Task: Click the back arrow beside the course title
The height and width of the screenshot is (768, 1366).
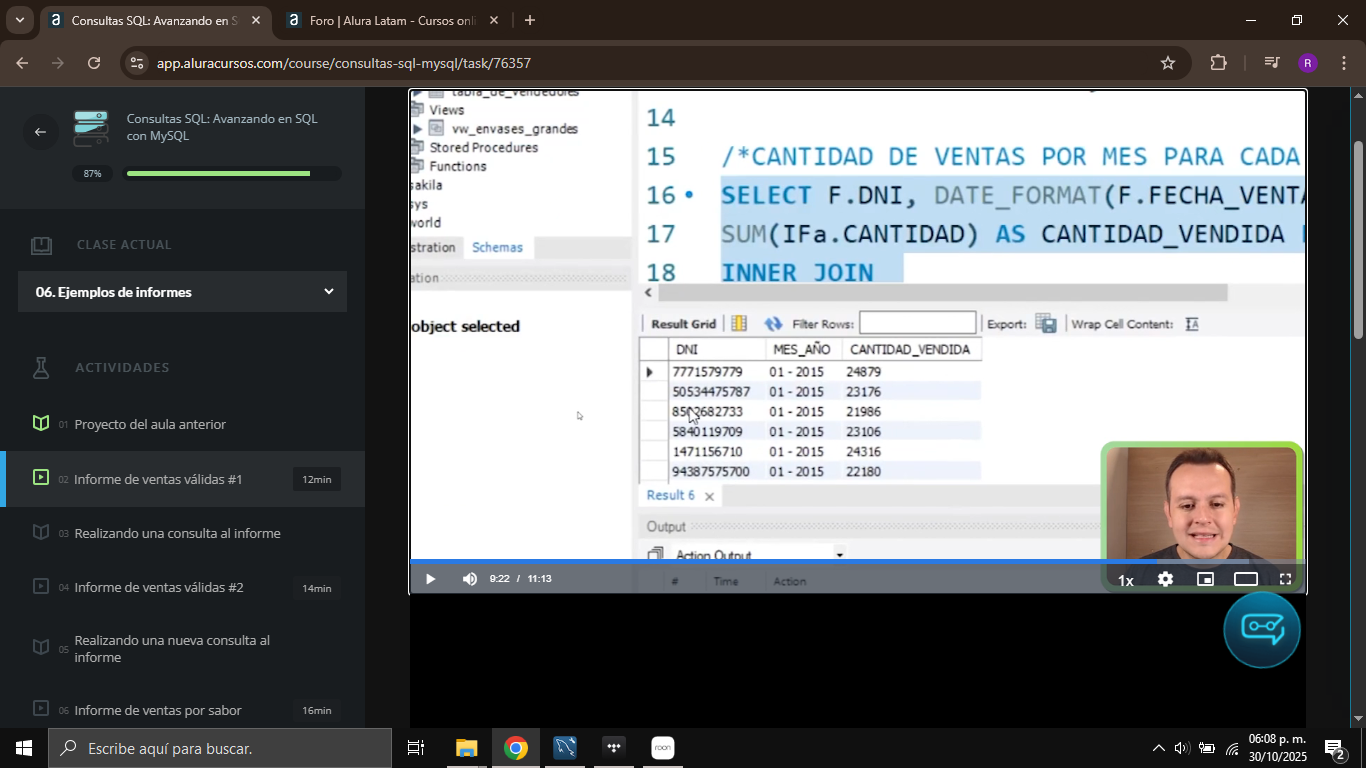Action: pos(40,131)
